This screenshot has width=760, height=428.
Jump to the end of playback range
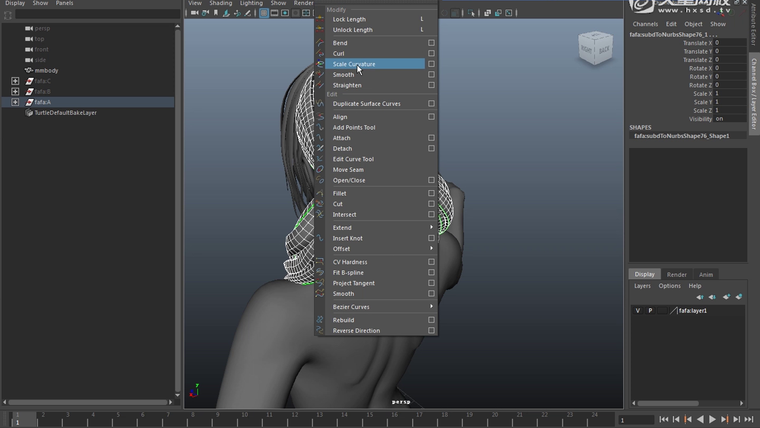[x=749, y=420]
